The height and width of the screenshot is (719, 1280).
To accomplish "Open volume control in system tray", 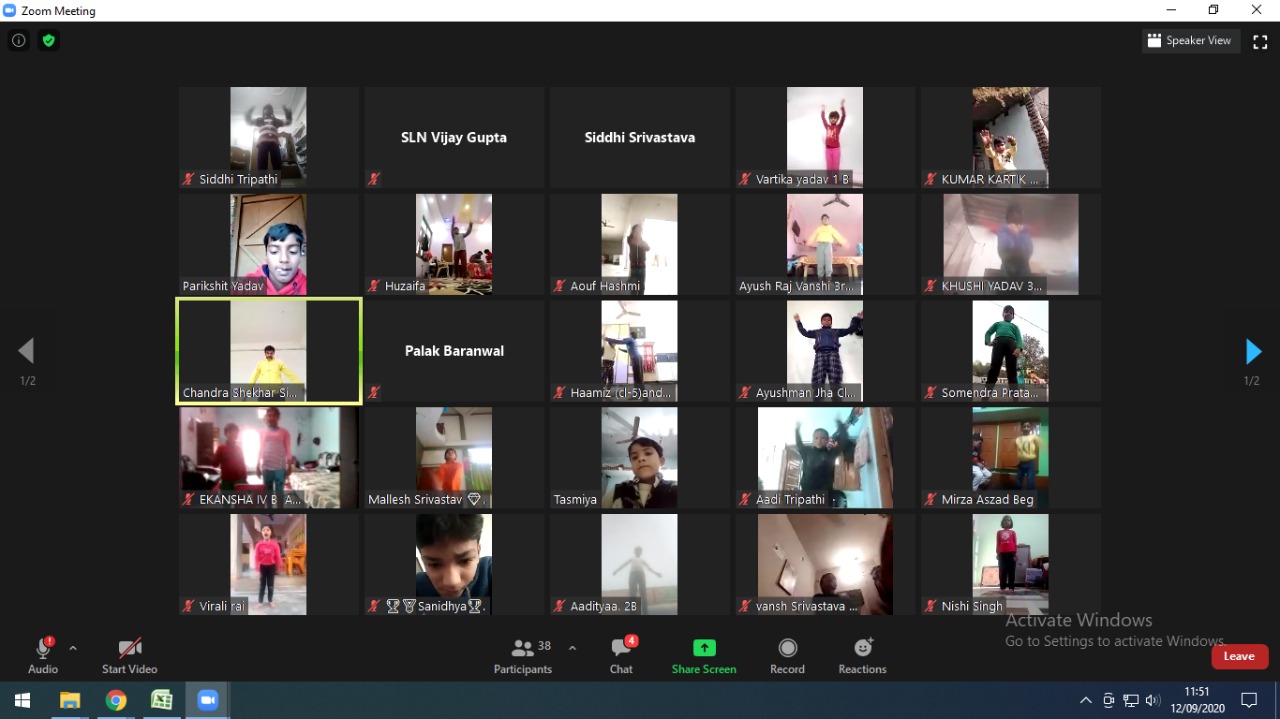I will (x=1153, y=700).
